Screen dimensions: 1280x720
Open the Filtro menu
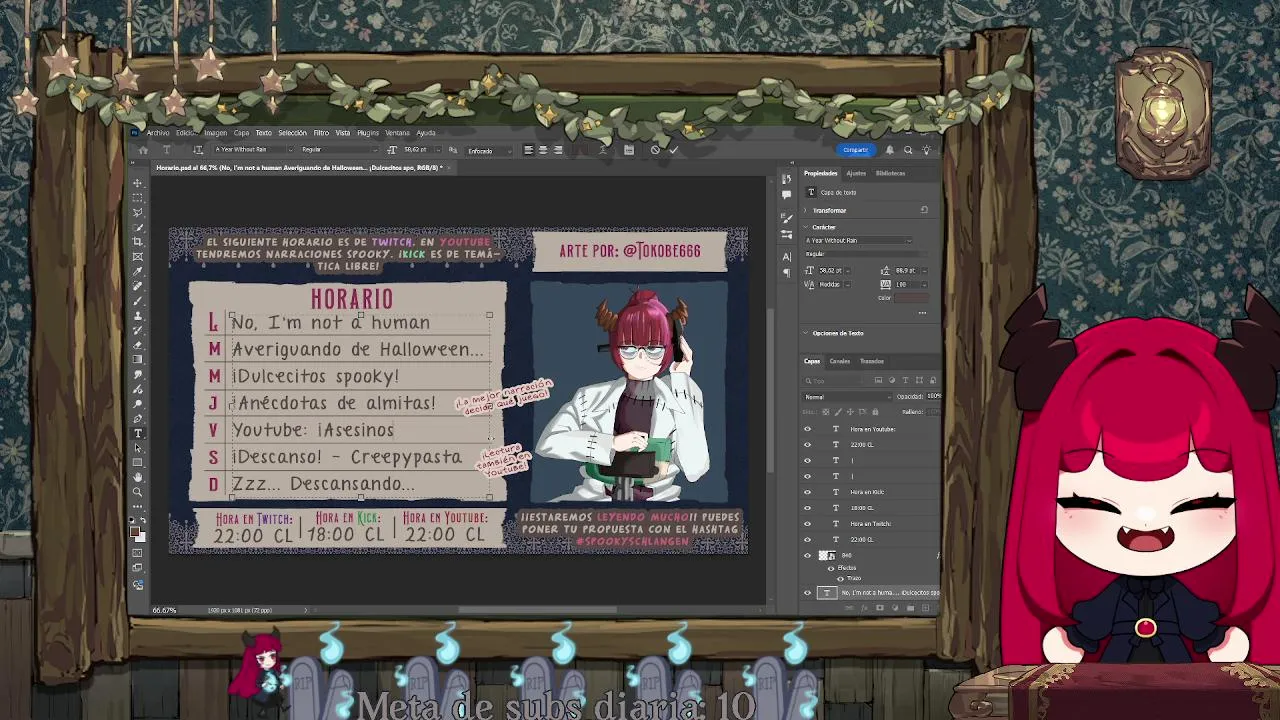tap(321, 133)
